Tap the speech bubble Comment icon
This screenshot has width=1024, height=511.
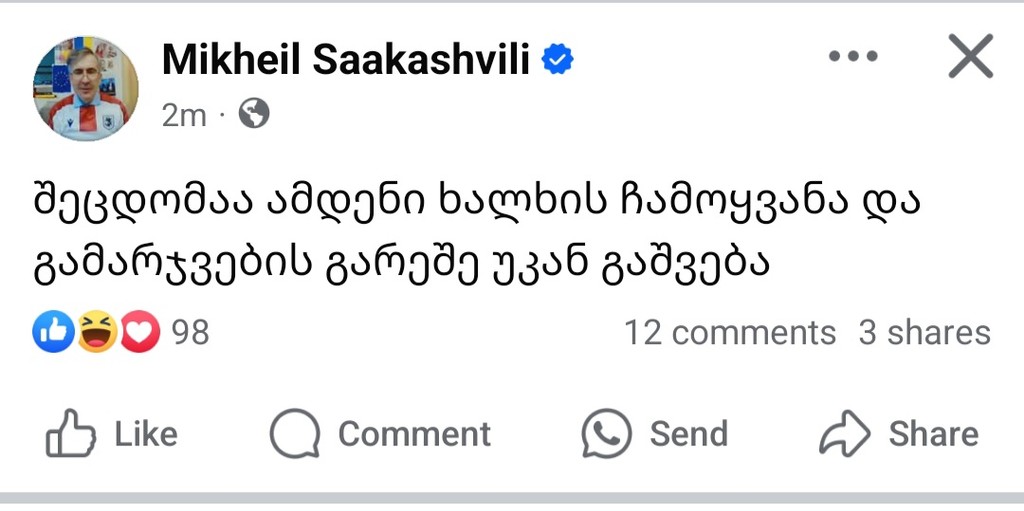click(x=295, y=434)
